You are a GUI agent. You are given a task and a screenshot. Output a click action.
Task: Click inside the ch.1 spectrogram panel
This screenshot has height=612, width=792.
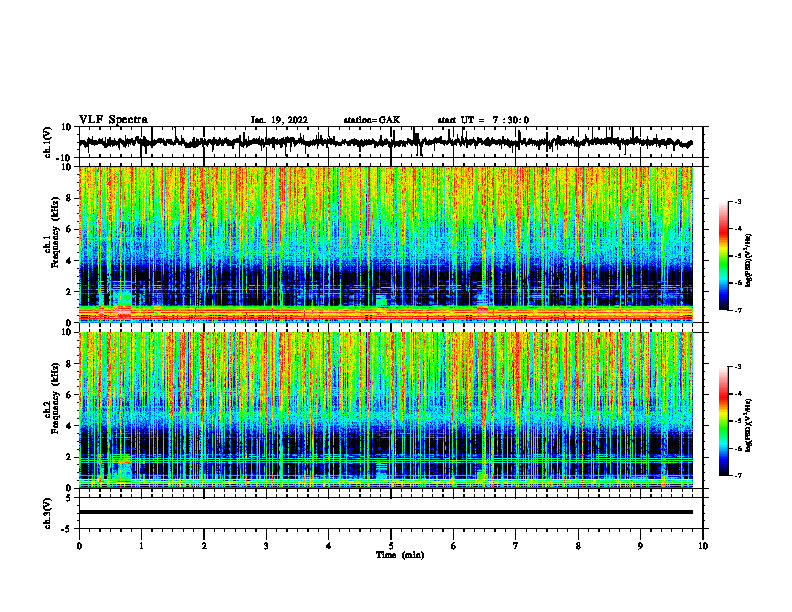click(x=386, y=244)
